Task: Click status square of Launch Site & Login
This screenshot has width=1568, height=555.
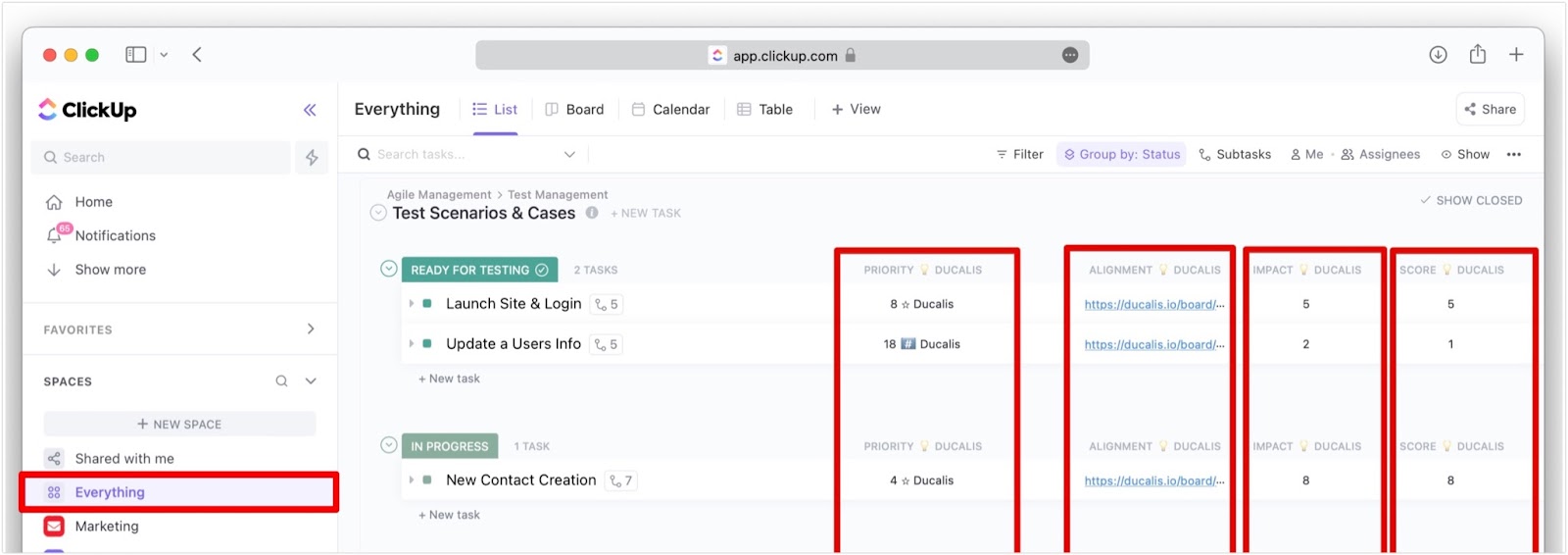Action: tap(427, 304)
